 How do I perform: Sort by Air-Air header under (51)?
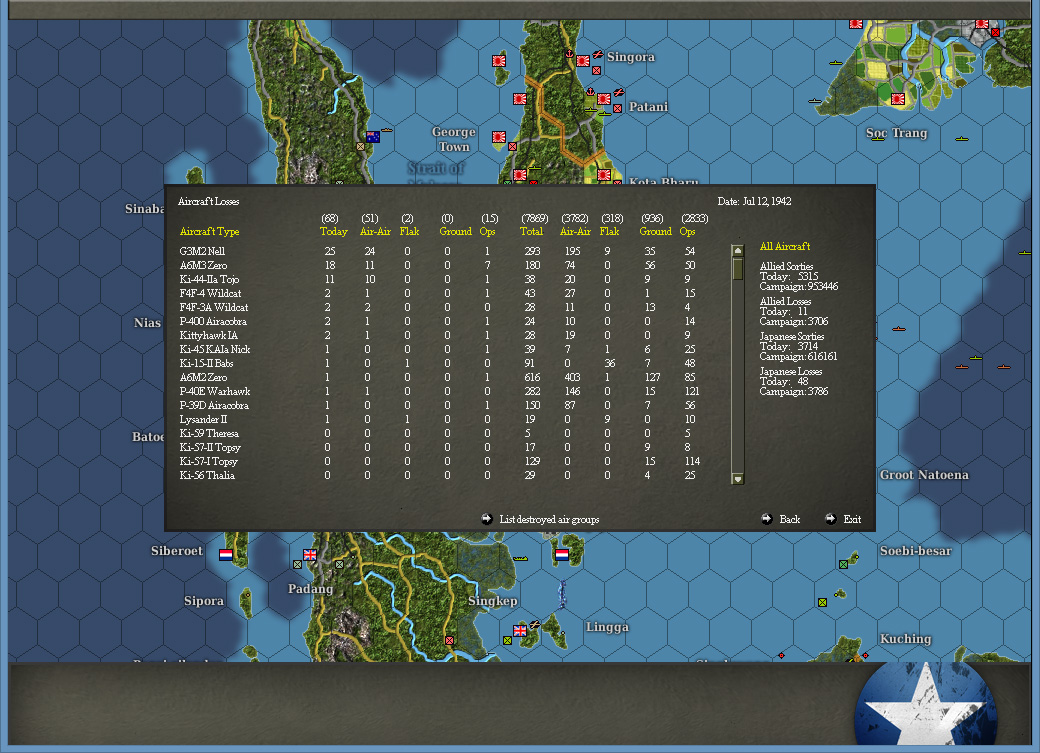[375, 232]
